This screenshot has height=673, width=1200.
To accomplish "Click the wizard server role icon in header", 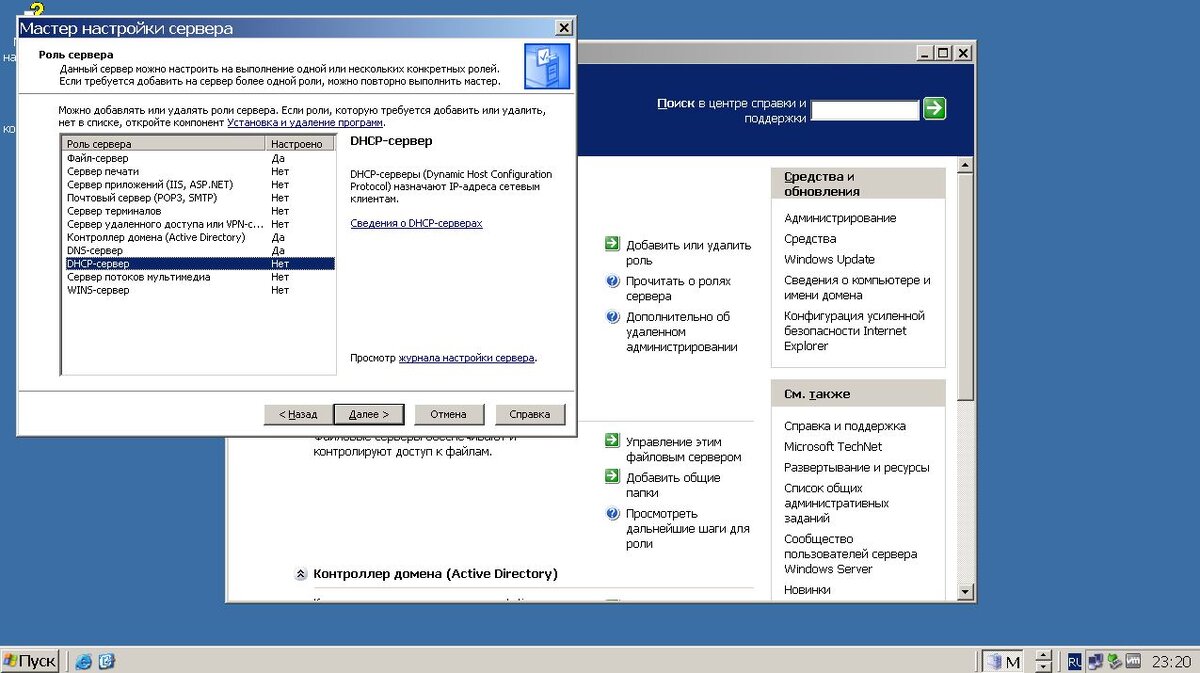I will coord(547,67).
